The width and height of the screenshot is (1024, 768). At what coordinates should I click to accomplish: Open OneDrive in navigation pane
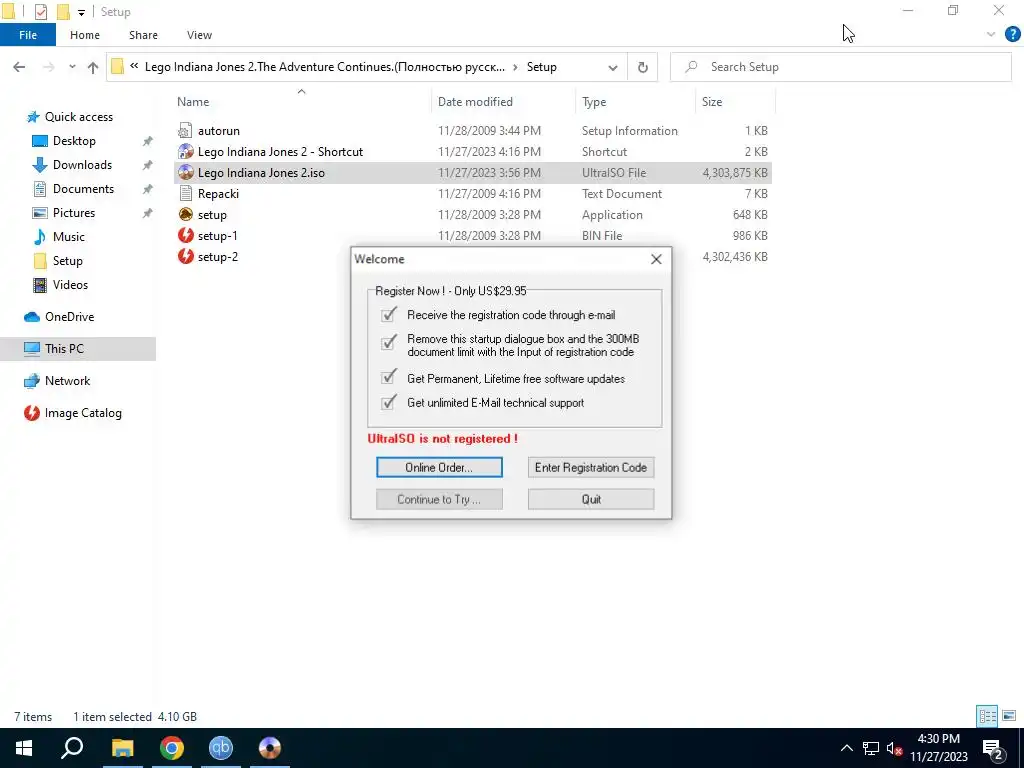tap(69, 317)
